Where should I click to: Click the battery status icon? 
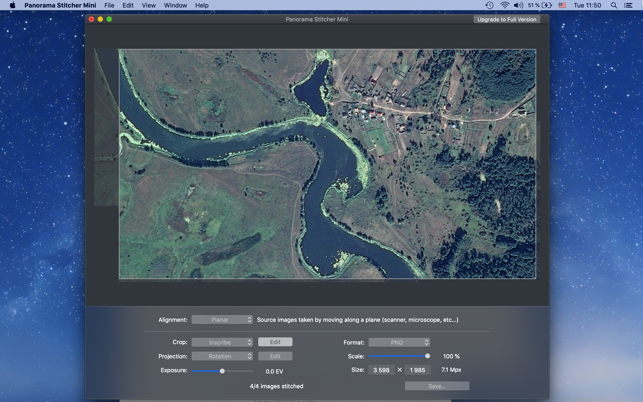tap(547, 5)
